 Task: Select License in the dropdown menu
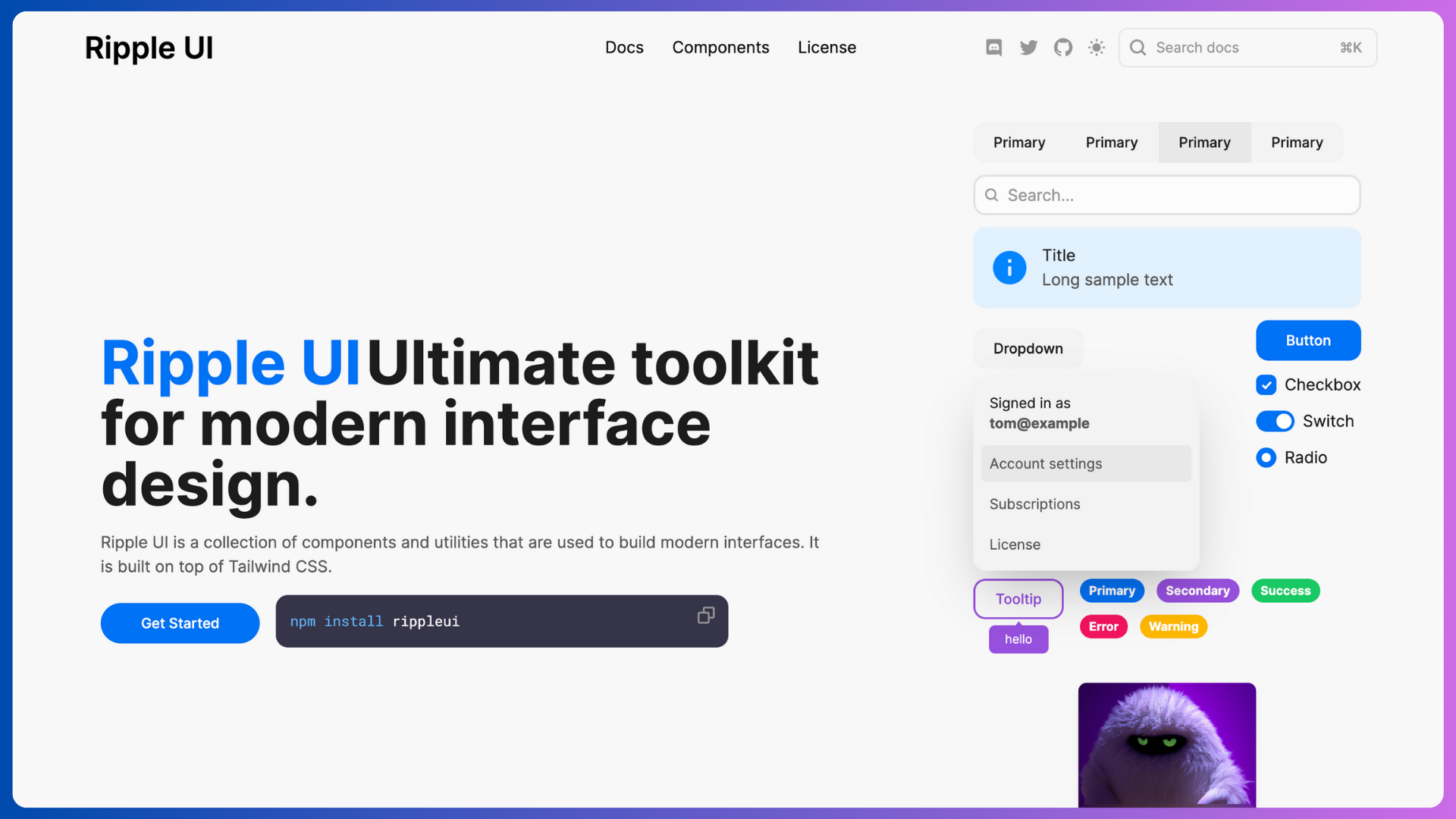[x=1086, y=544]
